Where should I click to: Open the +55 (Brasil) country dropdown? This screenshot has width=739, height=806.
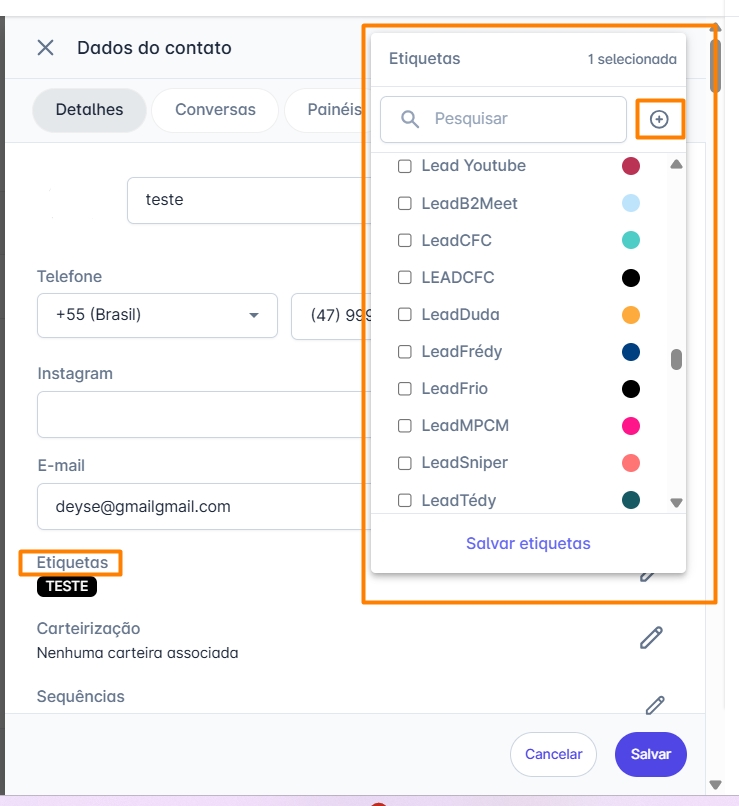(157, 315)
